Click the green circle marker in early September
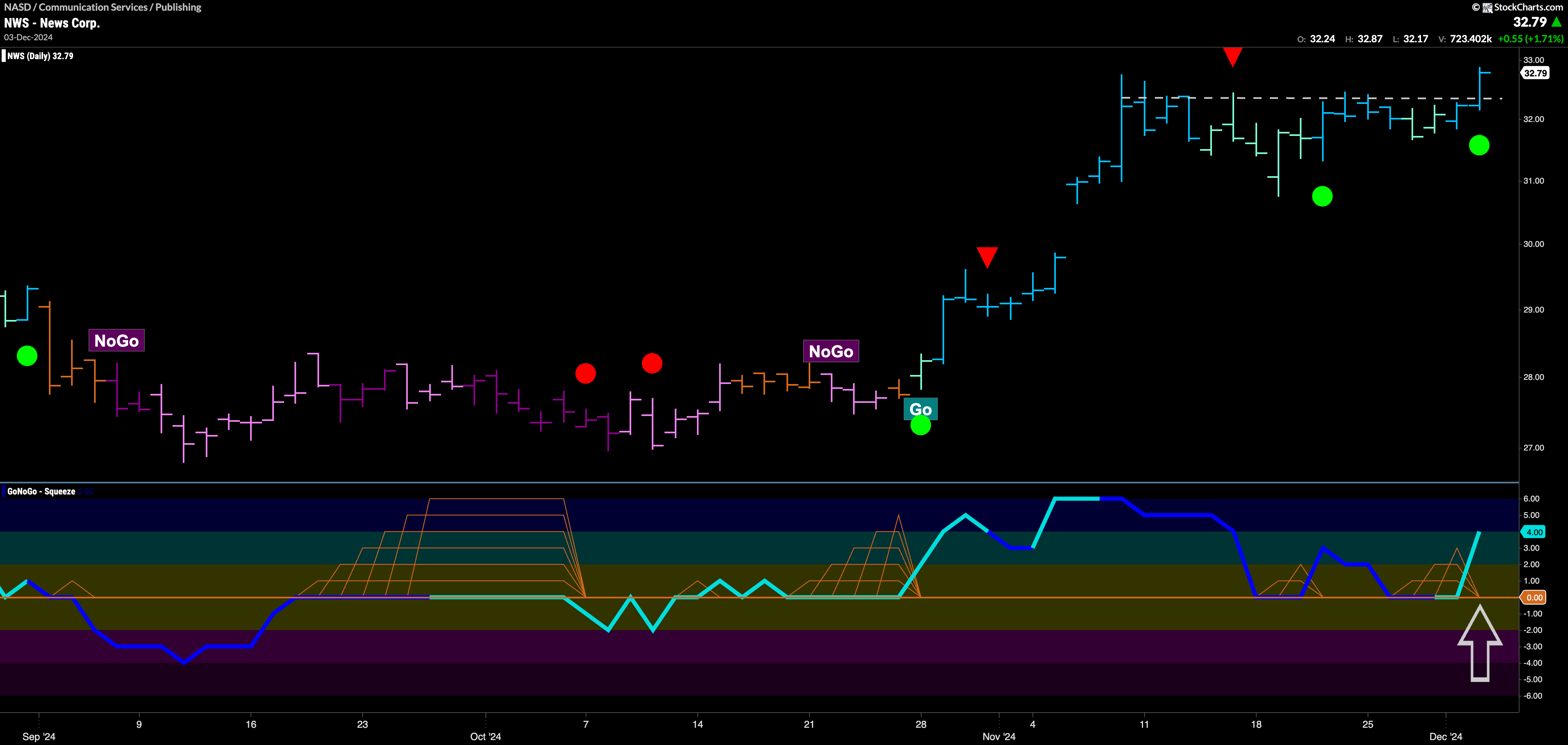 [x=27, y=356]
